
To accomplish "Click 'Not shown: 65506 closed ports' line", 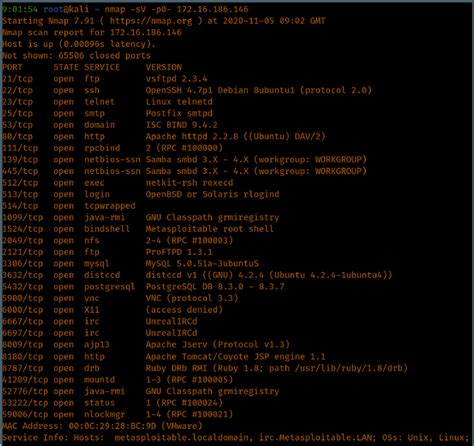I will point(76,56).
